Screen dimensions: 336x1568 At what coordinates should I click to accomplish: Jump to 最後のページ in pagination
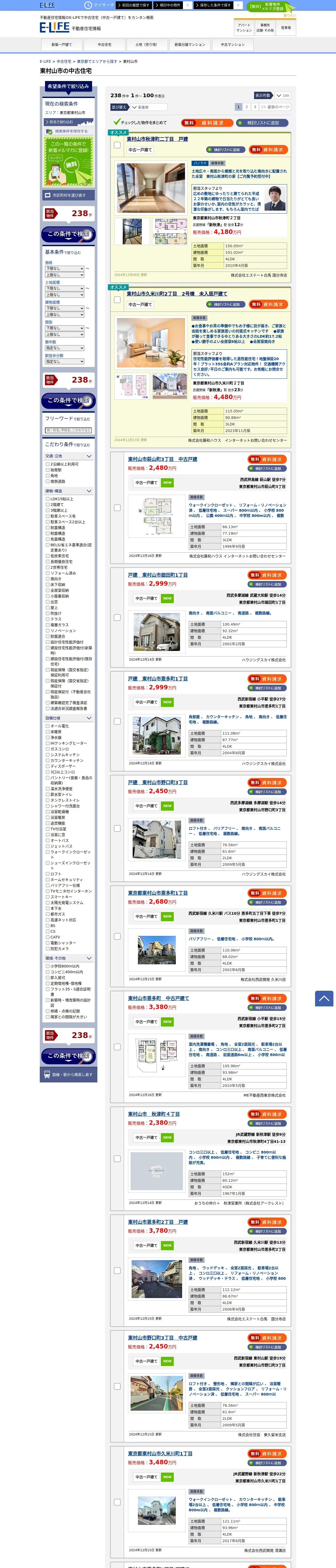(275, 107)
